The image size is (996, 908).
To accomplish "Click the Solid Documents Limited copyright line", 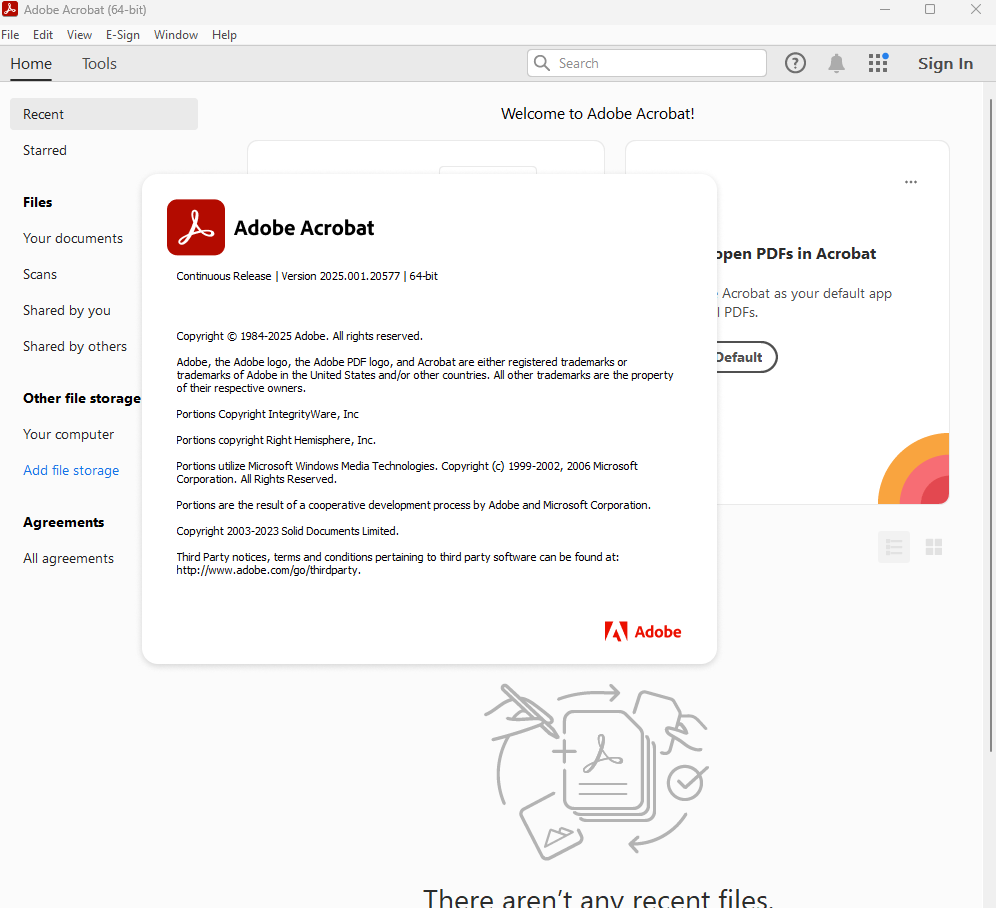I will click(x=288, y=531).
